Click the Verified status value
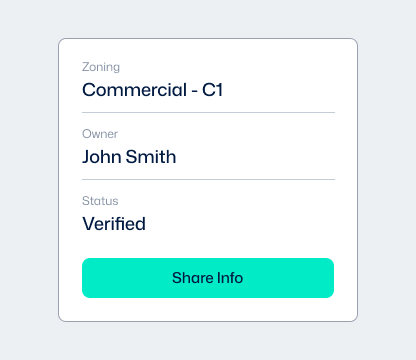Image resolution: width=416 pixels, height=360 pixels. click(114, 224)
